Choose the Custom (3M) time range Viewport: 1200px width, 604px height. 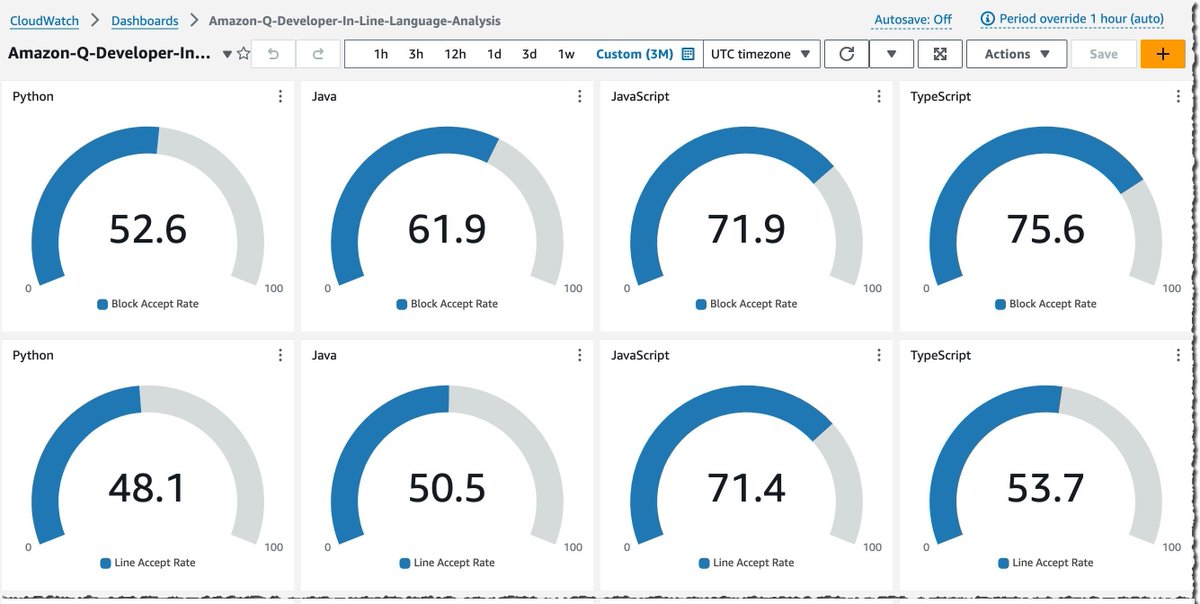pyautogui.click(x=634, y=54)
